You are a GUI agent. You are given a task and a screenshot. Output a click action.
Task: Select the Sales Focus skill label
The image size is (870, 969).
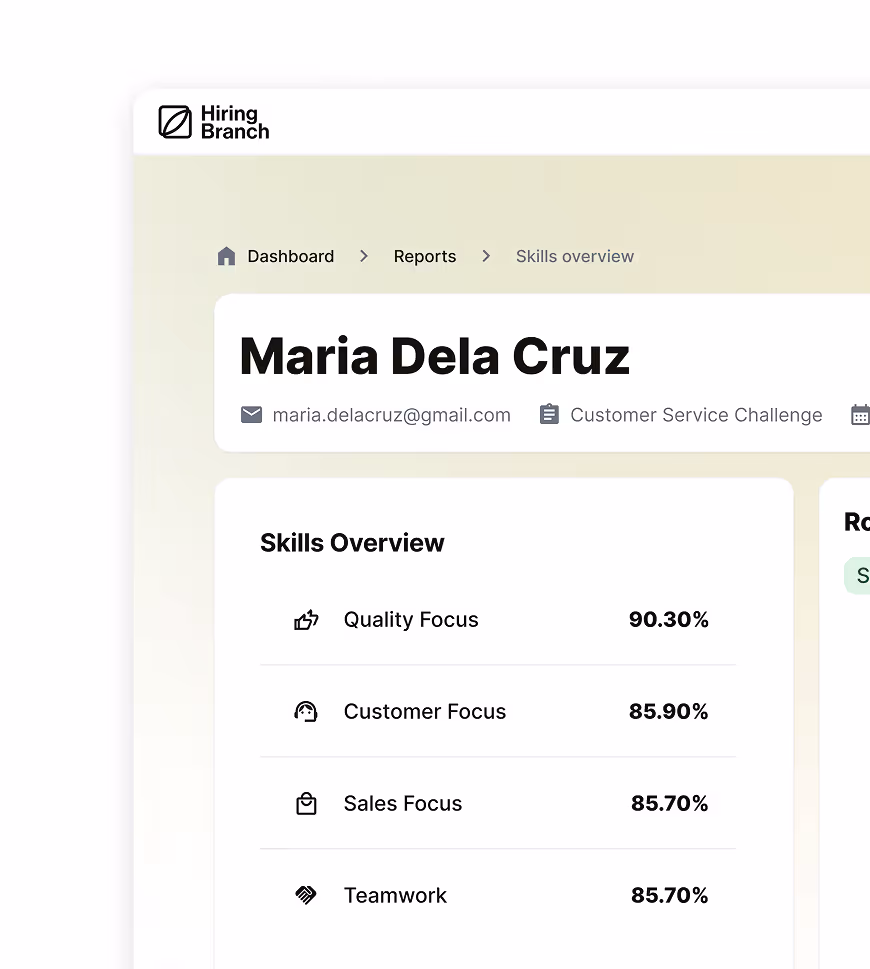click(403, 803)
